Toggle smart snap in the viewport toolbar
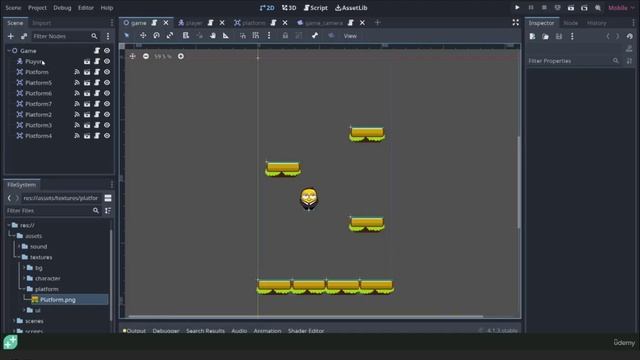Viewport: 640px width, 360px height. click(242, 36)
